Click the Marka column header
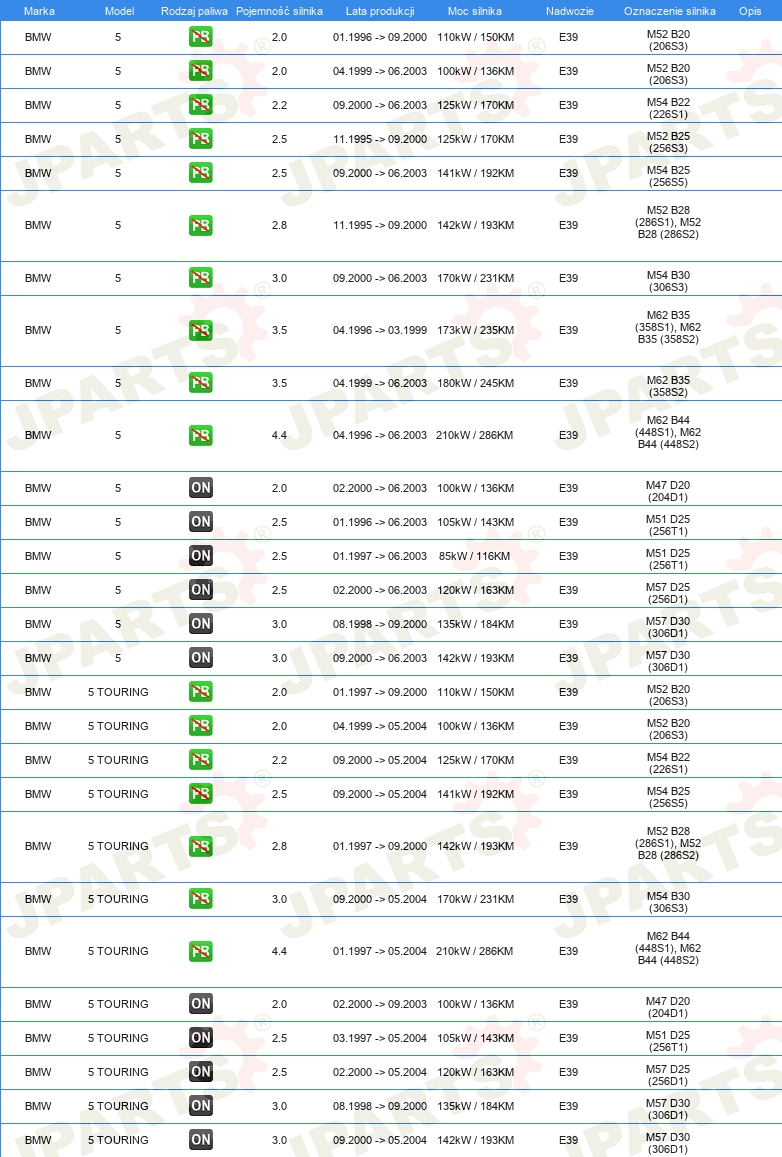The height and width of the screenshot is (1157, 782). coord(39,11)
